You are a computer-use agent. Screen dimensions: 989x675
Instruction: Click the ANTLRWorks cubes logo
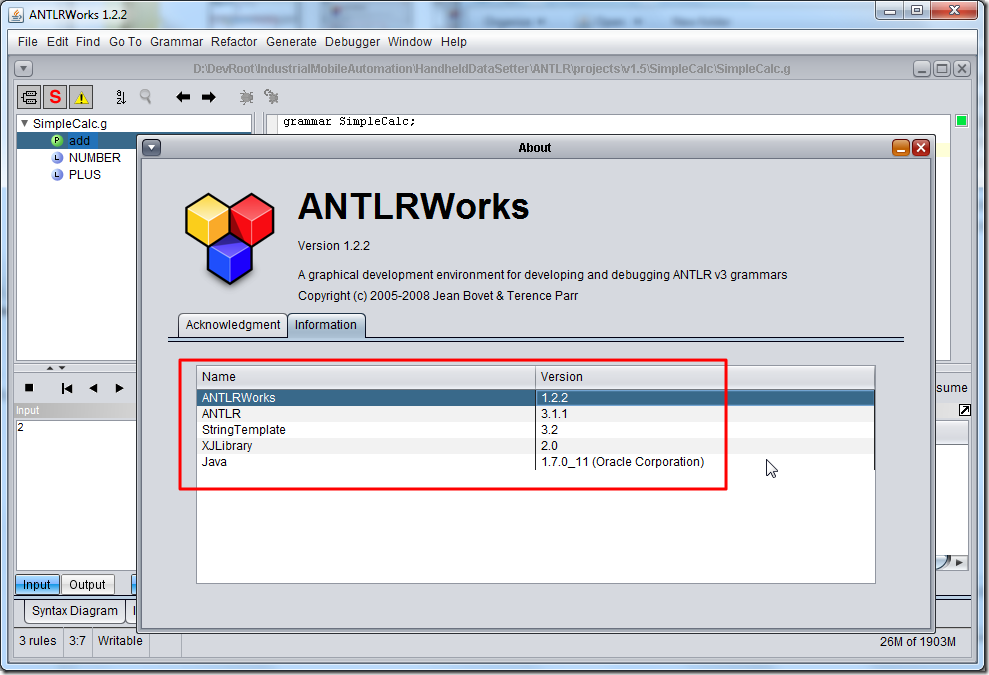(x=230, y=238)
